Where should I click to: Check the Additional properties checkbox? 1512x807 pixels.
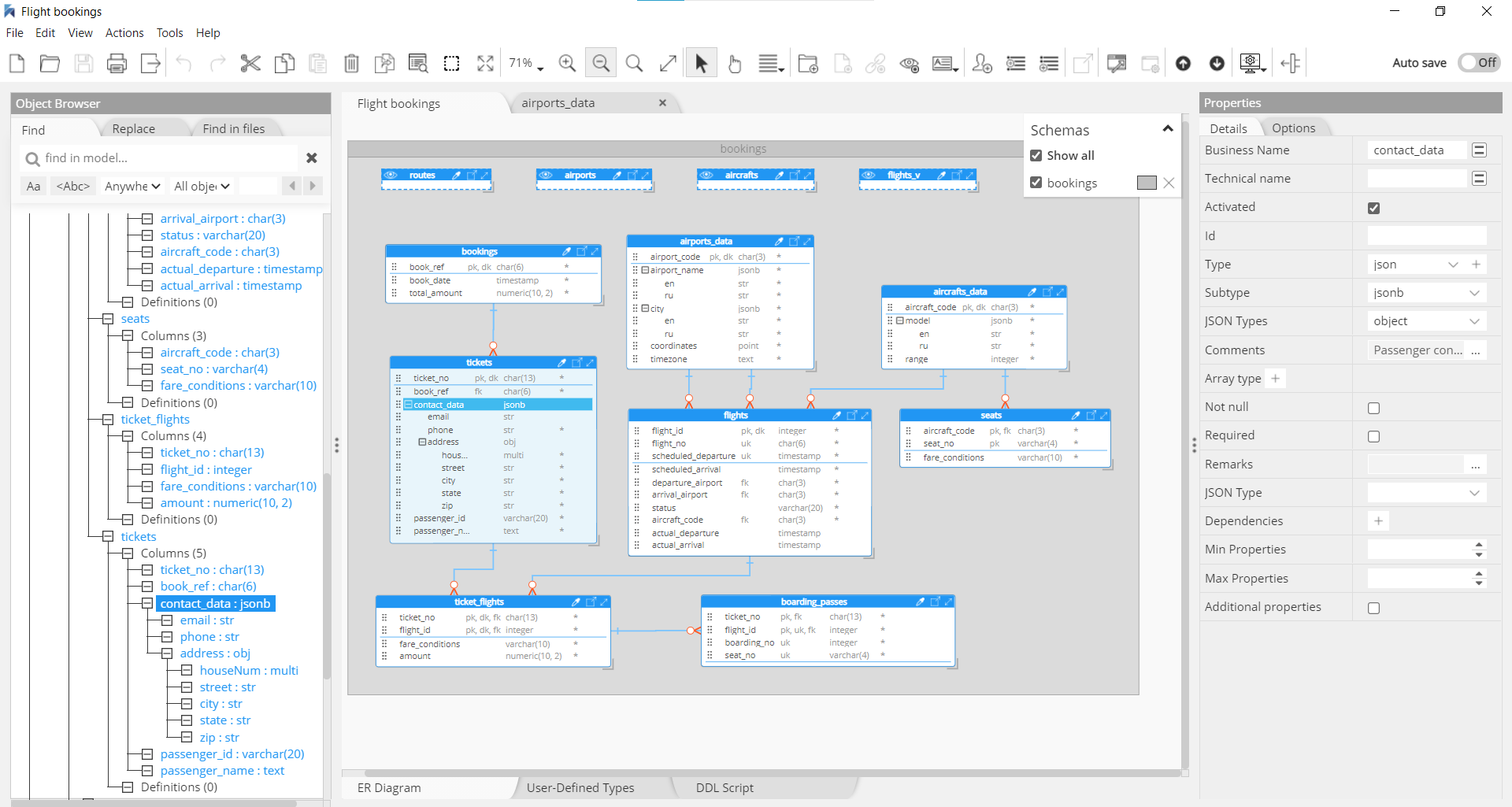[1374, 608]
